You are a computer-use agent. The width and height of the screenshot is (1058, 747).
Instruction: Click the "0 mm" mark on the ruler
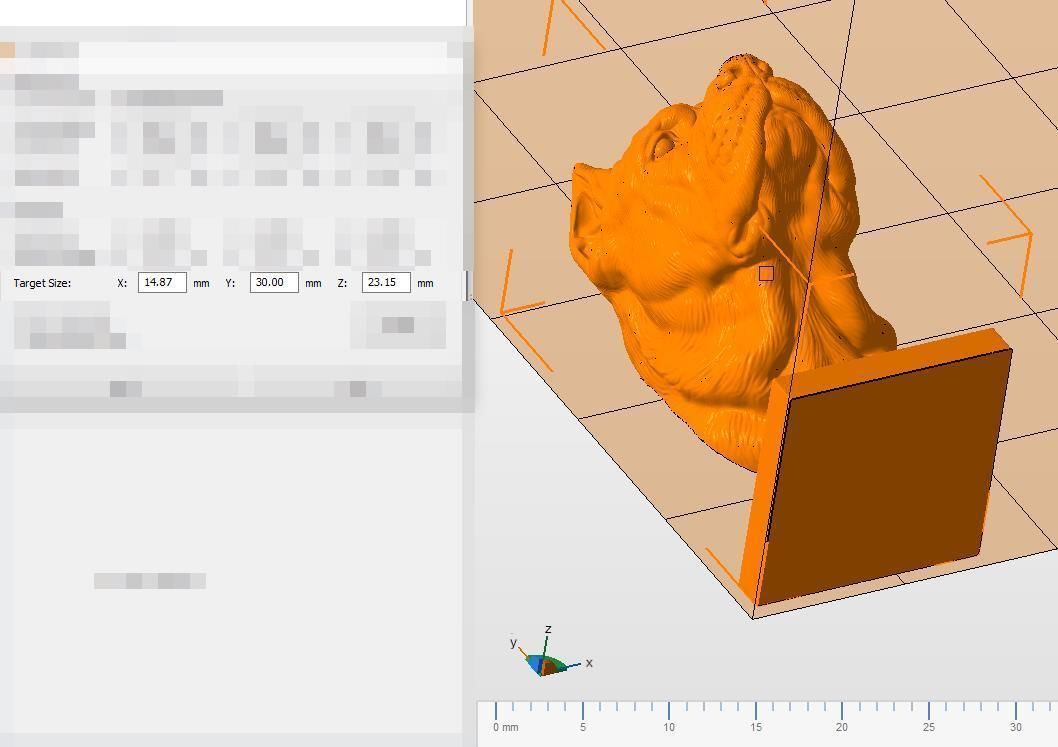pyautogui.click(x=505, y=727)
